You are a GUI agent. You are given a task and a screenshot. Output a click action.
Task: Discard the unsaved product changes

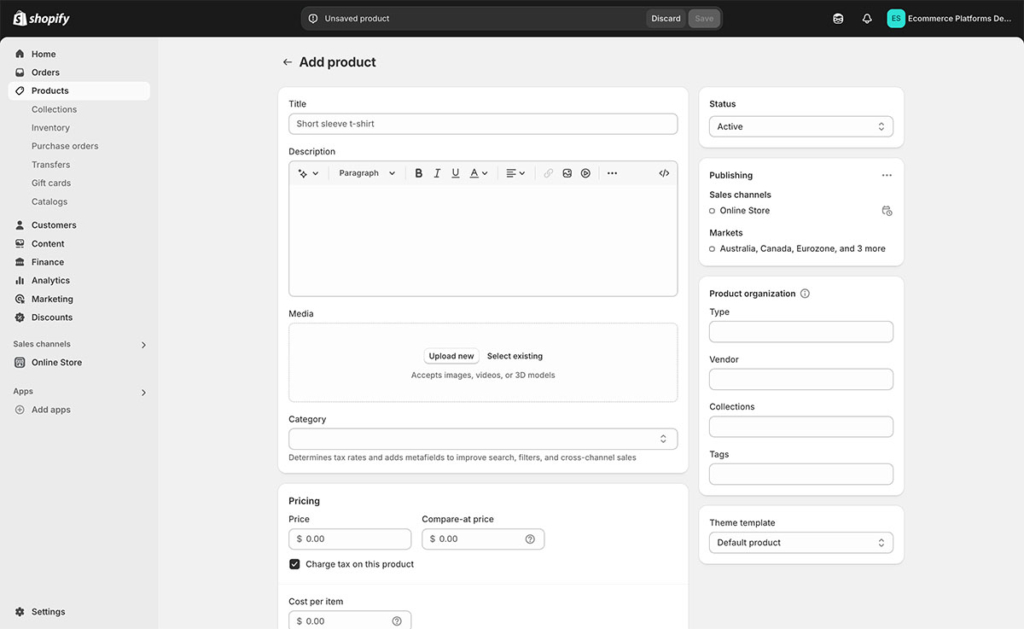[x=665, y=17]
